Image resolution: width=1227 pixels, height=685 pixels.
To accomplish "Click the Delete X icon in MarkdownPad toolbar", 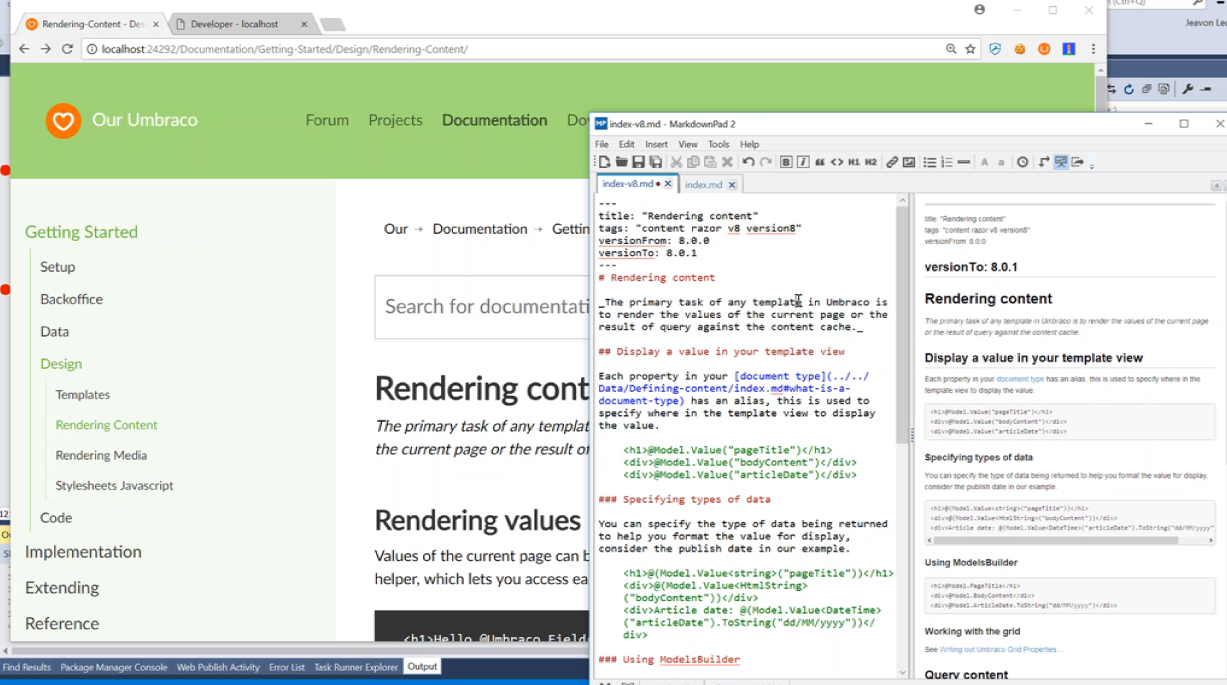I will (x=727, y=162).
